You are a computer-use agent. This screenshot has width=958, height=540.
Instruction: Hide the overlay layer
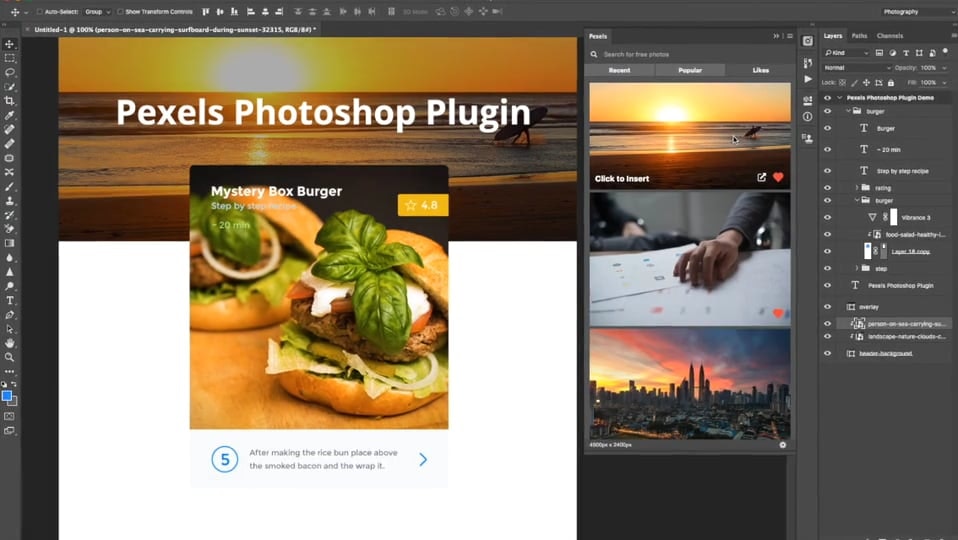point(827,307)
